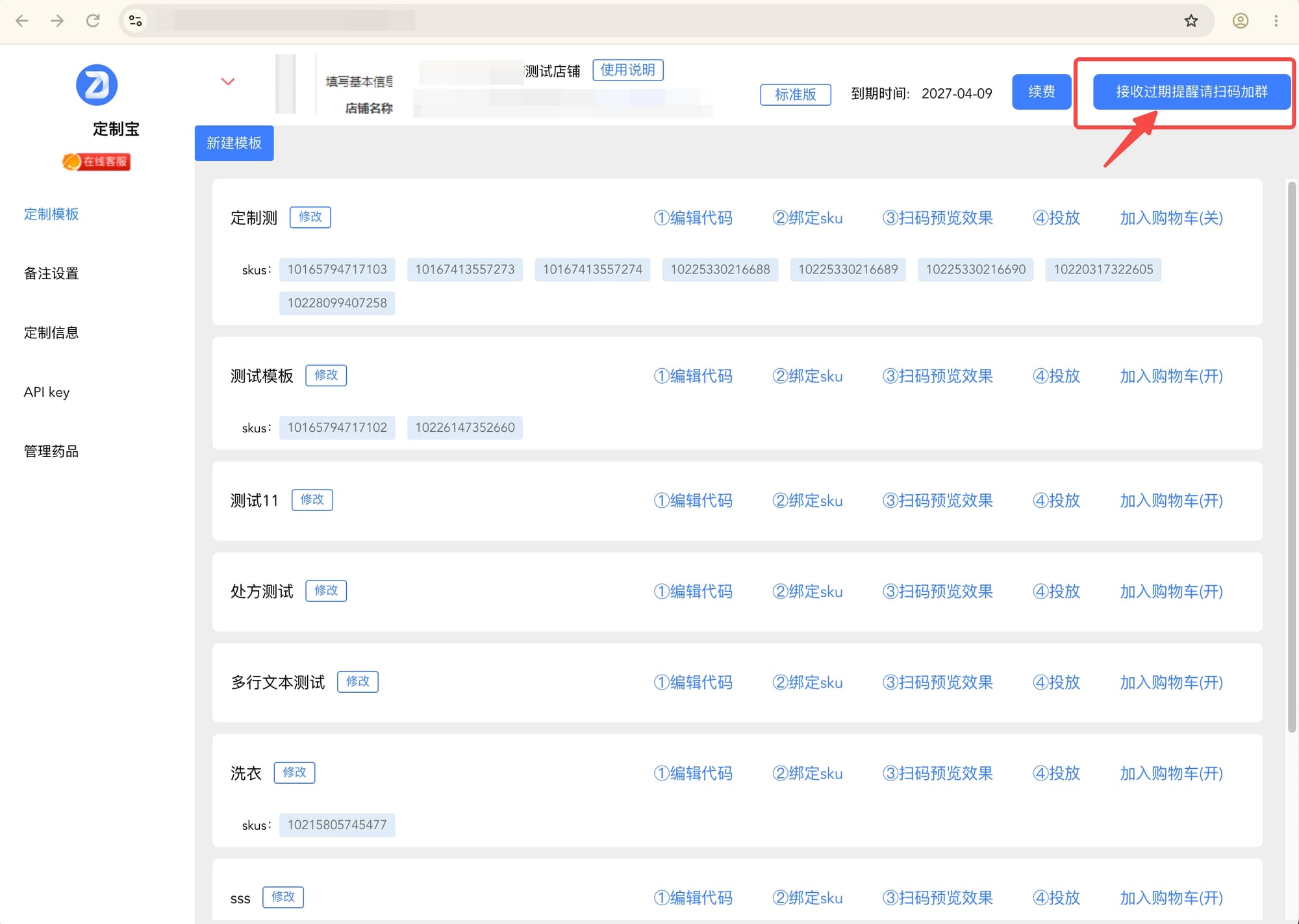Click ①编辑代码 link for 处方测试
Image resolution: width=1299 pixels, height=924 pixels.
coord(693,592)
